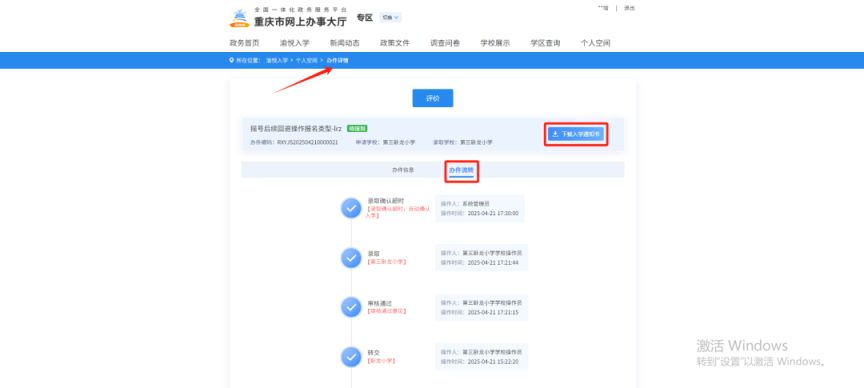This screenshot has width=864, height=388.
Task: Open the 政务首页 menu item
Action: [x=244, y=43]
